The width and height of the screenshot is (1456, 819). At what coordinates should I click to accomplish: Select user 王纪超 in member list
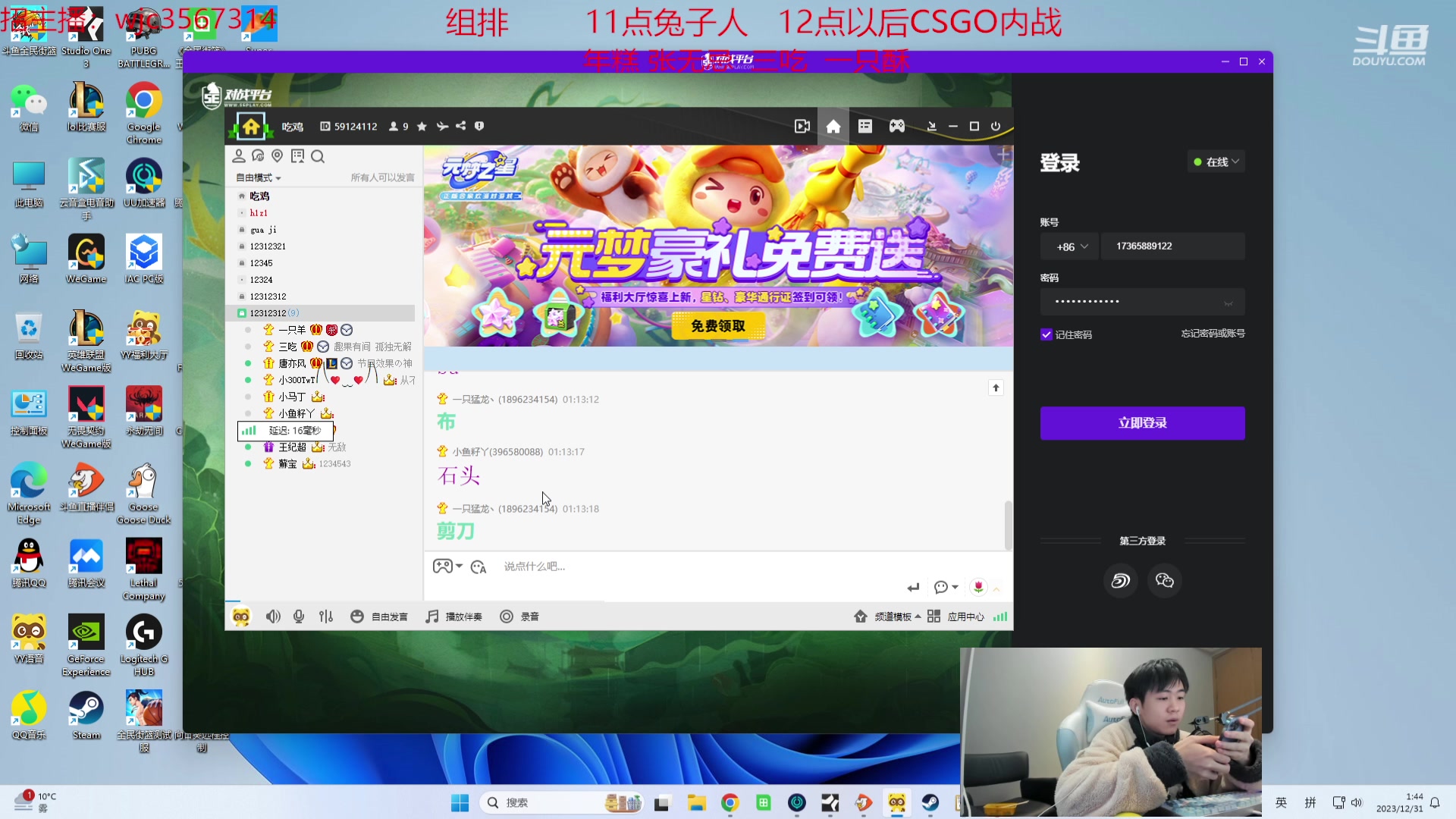pos(292,447)
